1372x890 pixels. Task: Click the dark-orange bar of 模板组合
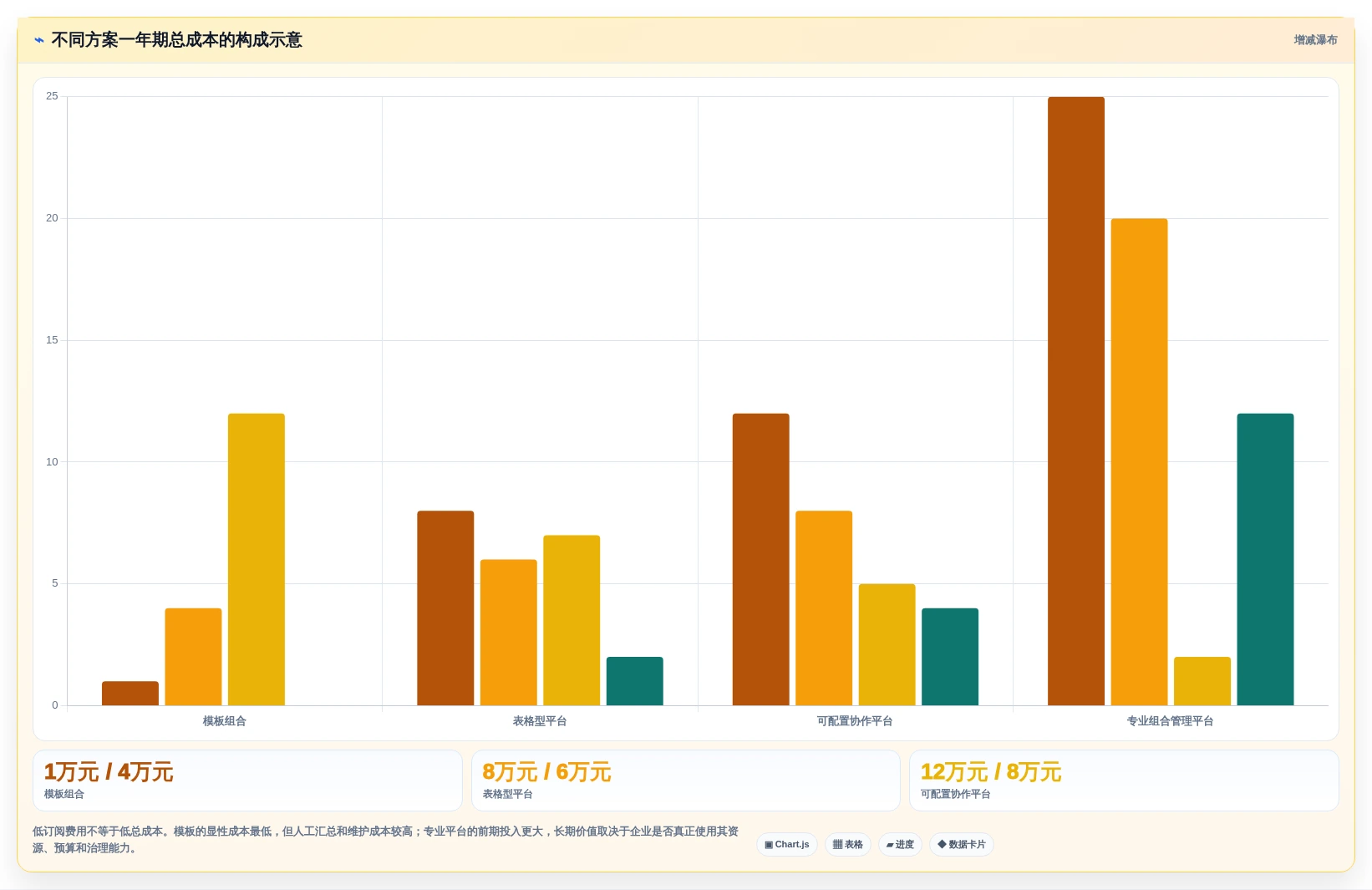[x=130, y=694]
